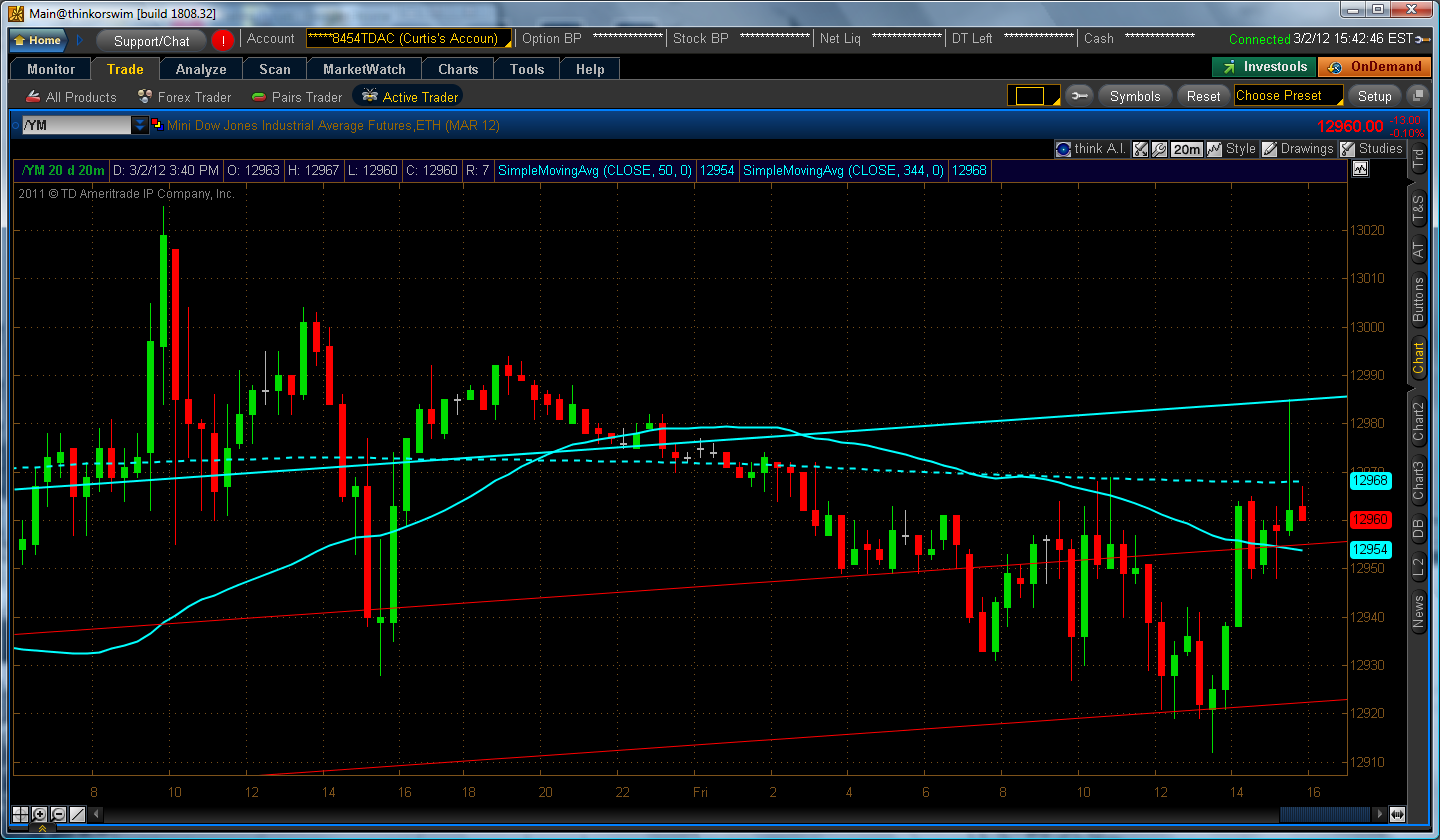
Task: Open the Investools button
Action: pos(1264,67)
